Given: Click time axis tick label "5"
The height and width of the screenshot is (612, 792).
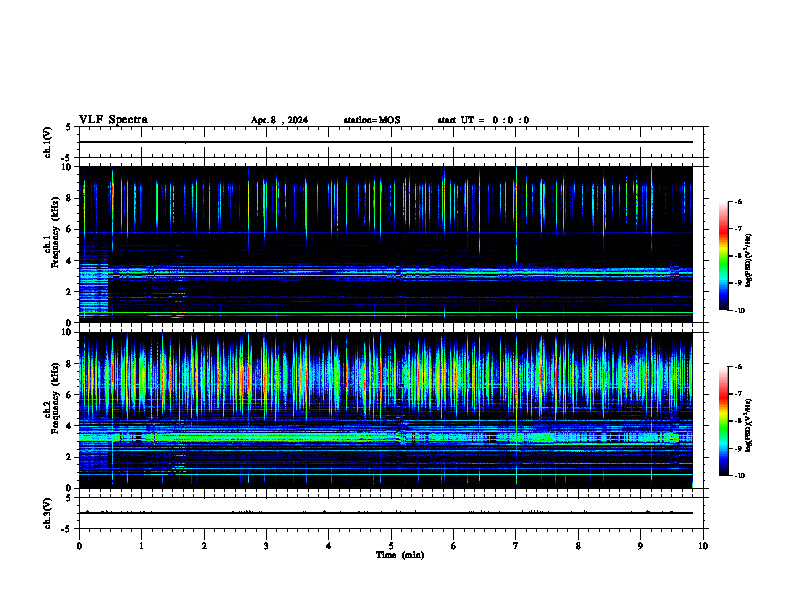Looking at the screenshot, I should click(391, 546).
